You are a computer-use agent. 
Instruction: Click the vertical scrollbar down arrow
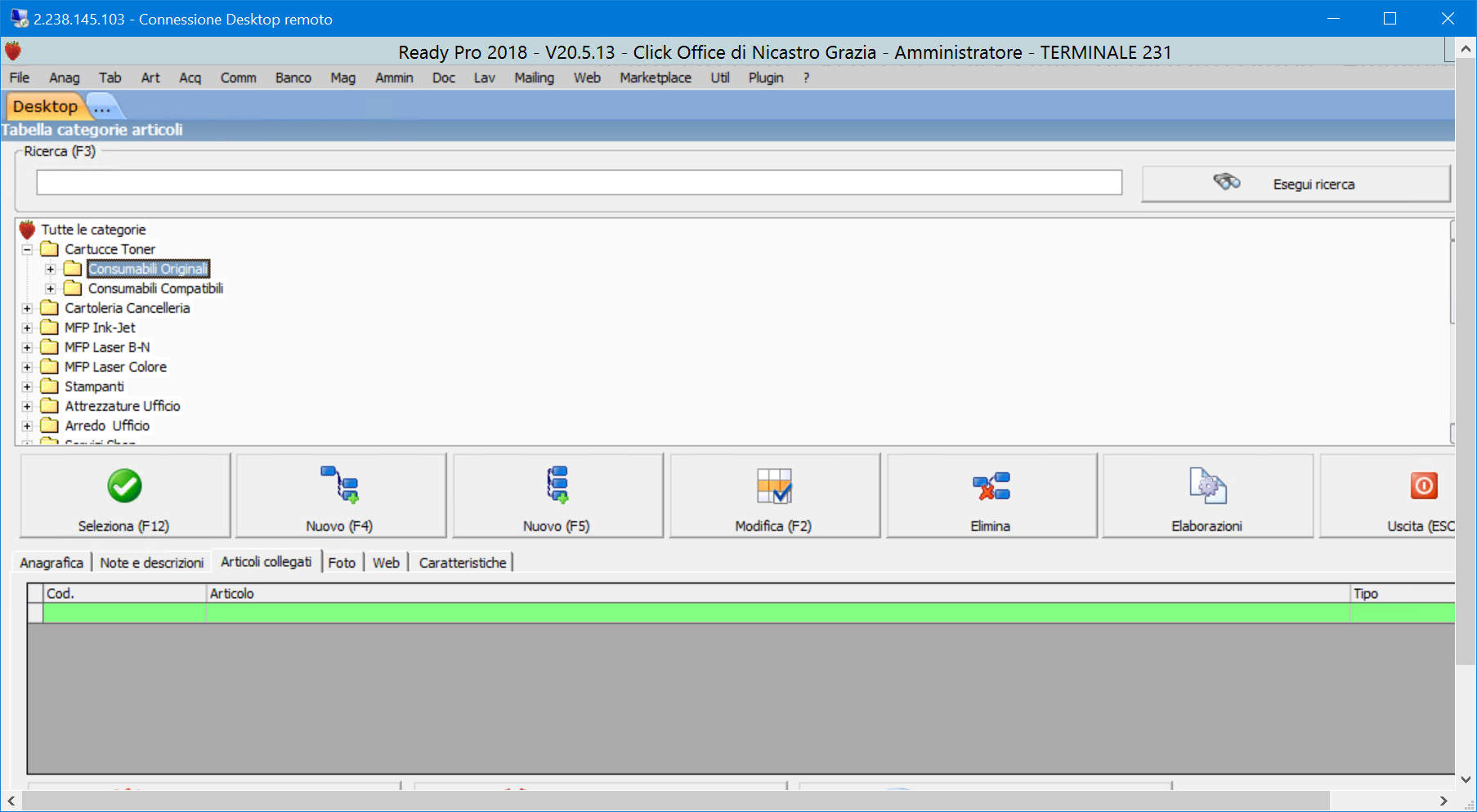pos(1466,779)
